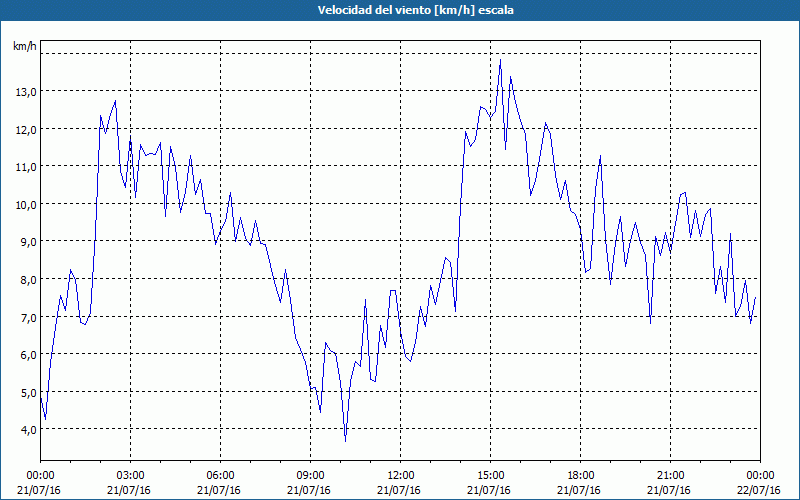Screen dimensions: 800x500
Task: Click the '6,0' y-axis value
Action: (29, 355)
